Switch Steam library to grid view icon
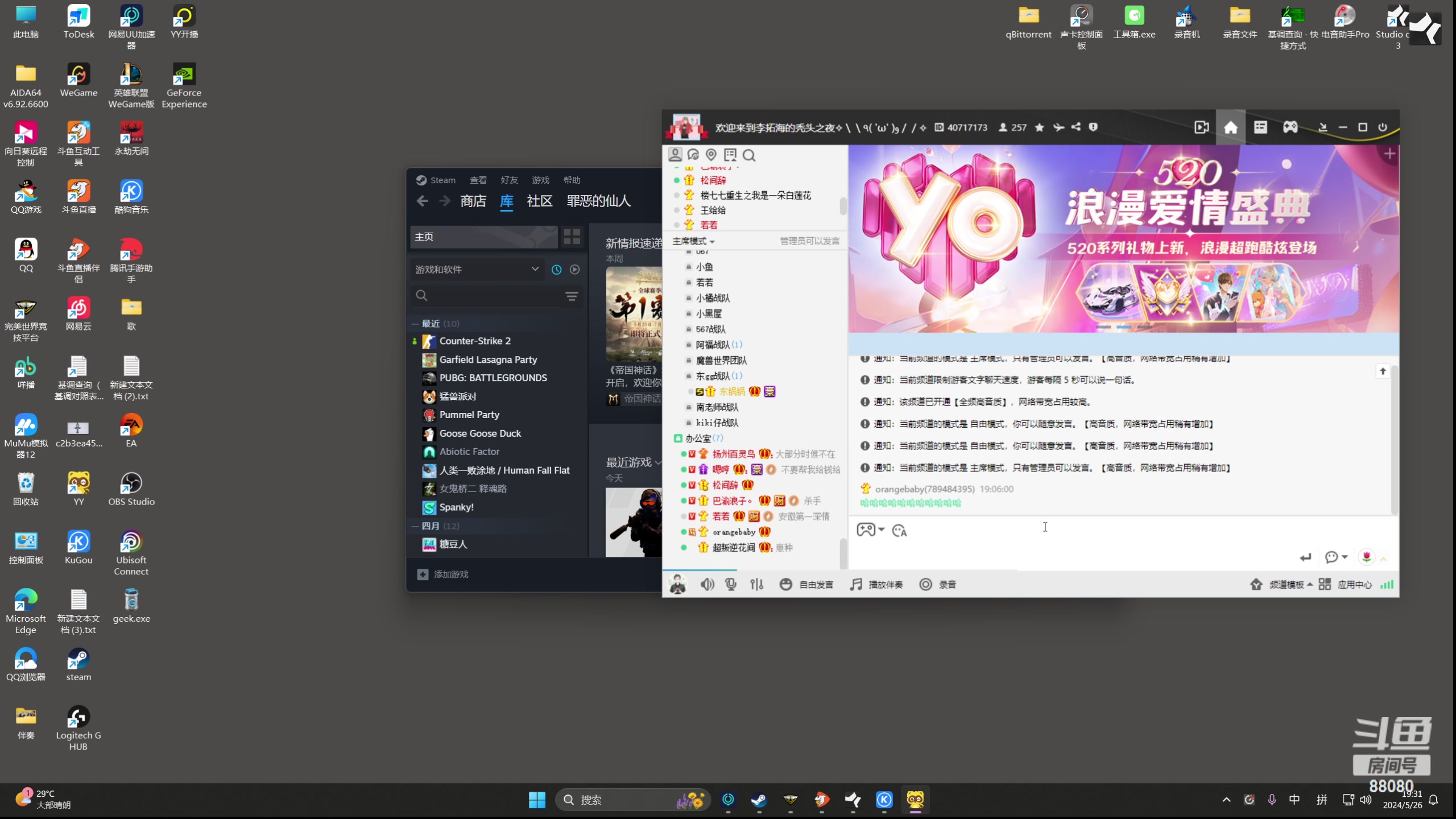Viewport: 1456px width, 819px height. pyautogui.click(x=571, y=235)
